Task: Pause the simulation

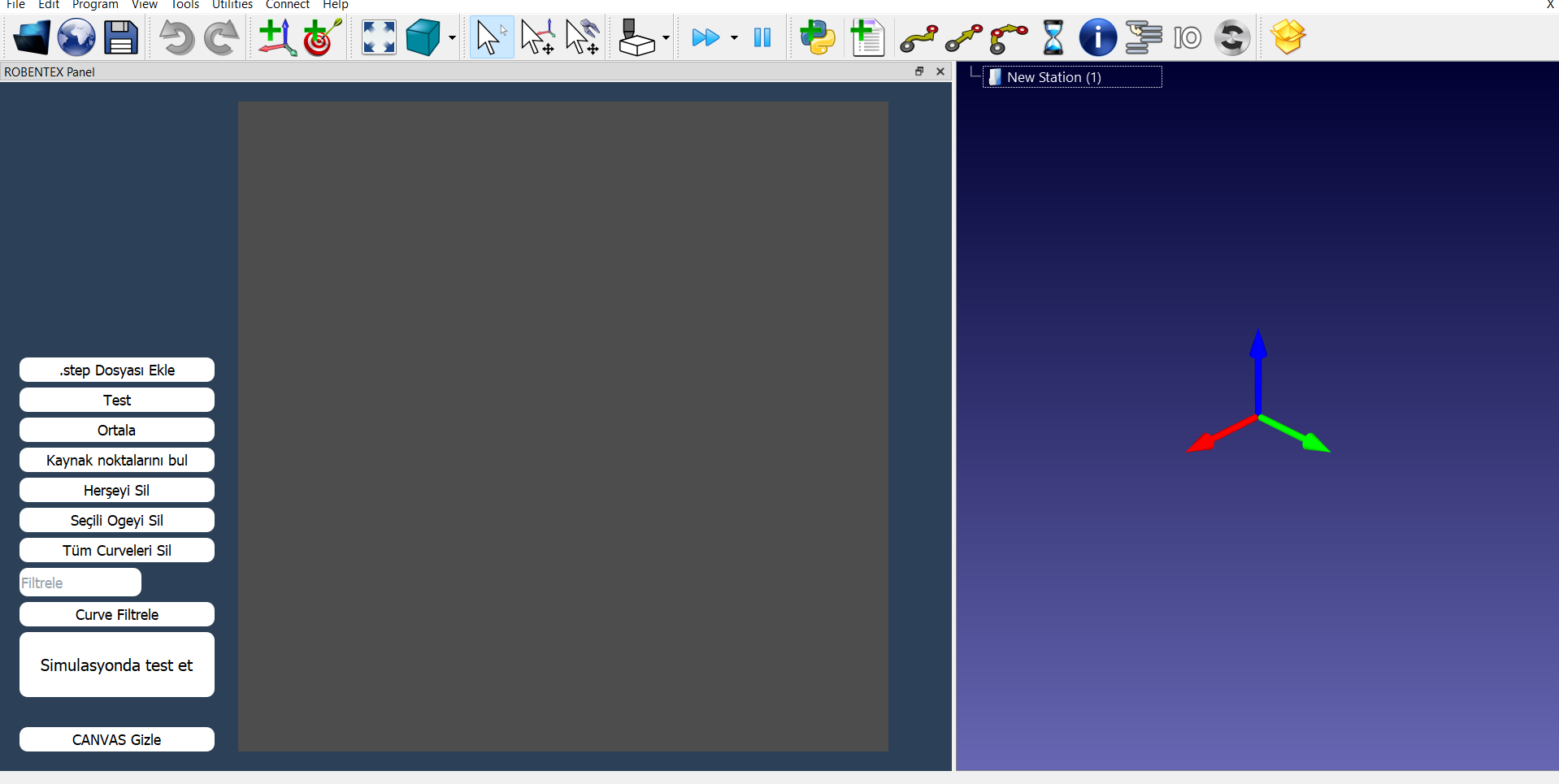Action: (x=762, y=37)
